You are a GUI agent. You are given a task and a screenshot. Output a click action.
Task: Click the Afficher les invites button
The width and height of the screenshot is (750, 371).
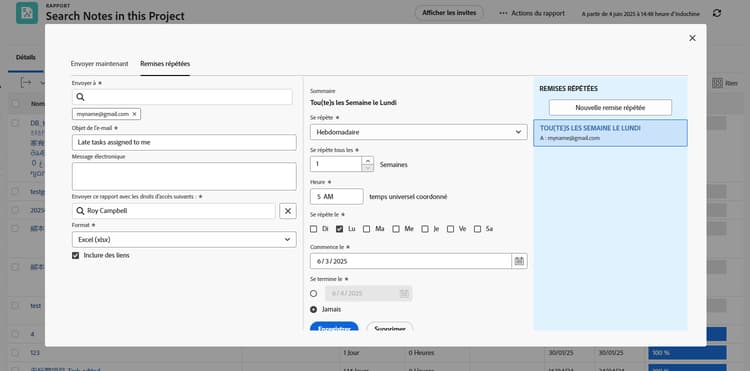pyautogui.click(x=449, y=13)
